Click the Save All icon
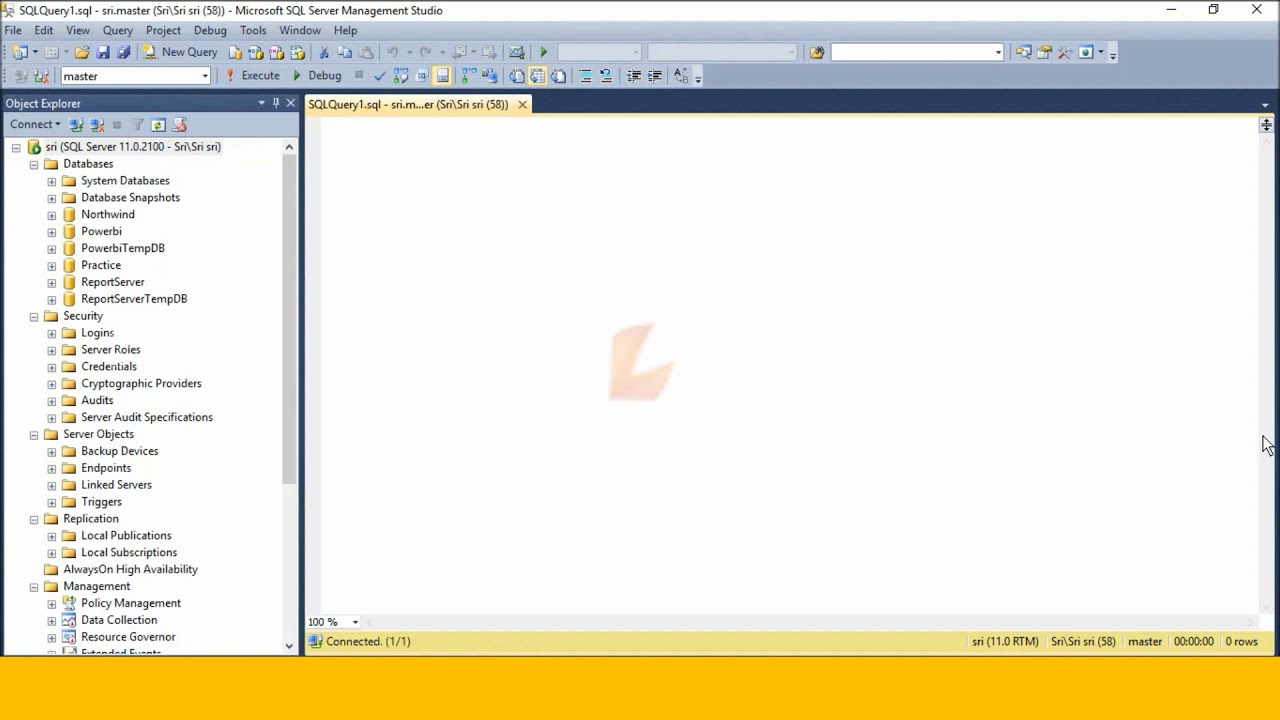1280x720 pixels. (x=124, y=52)
